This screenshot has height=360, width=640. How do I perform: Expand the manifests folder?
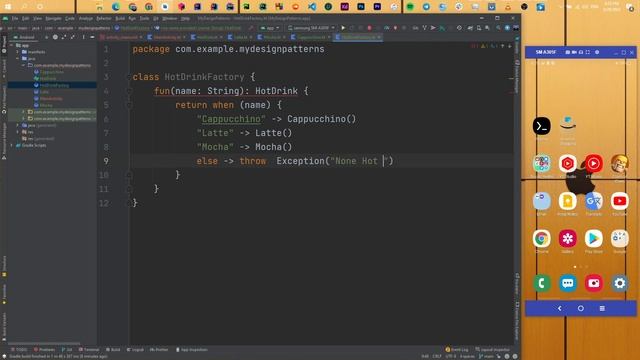18,52
